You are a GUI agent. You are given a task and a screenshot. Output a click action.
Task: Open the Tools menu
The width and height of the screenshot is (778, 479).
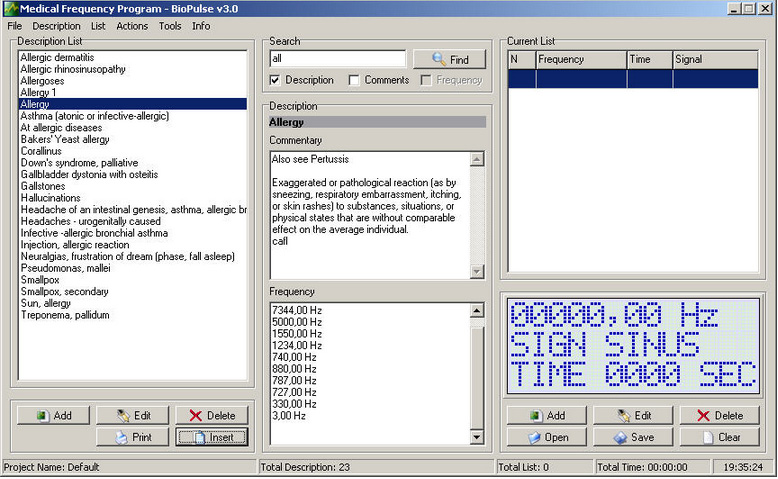[170, 26]
